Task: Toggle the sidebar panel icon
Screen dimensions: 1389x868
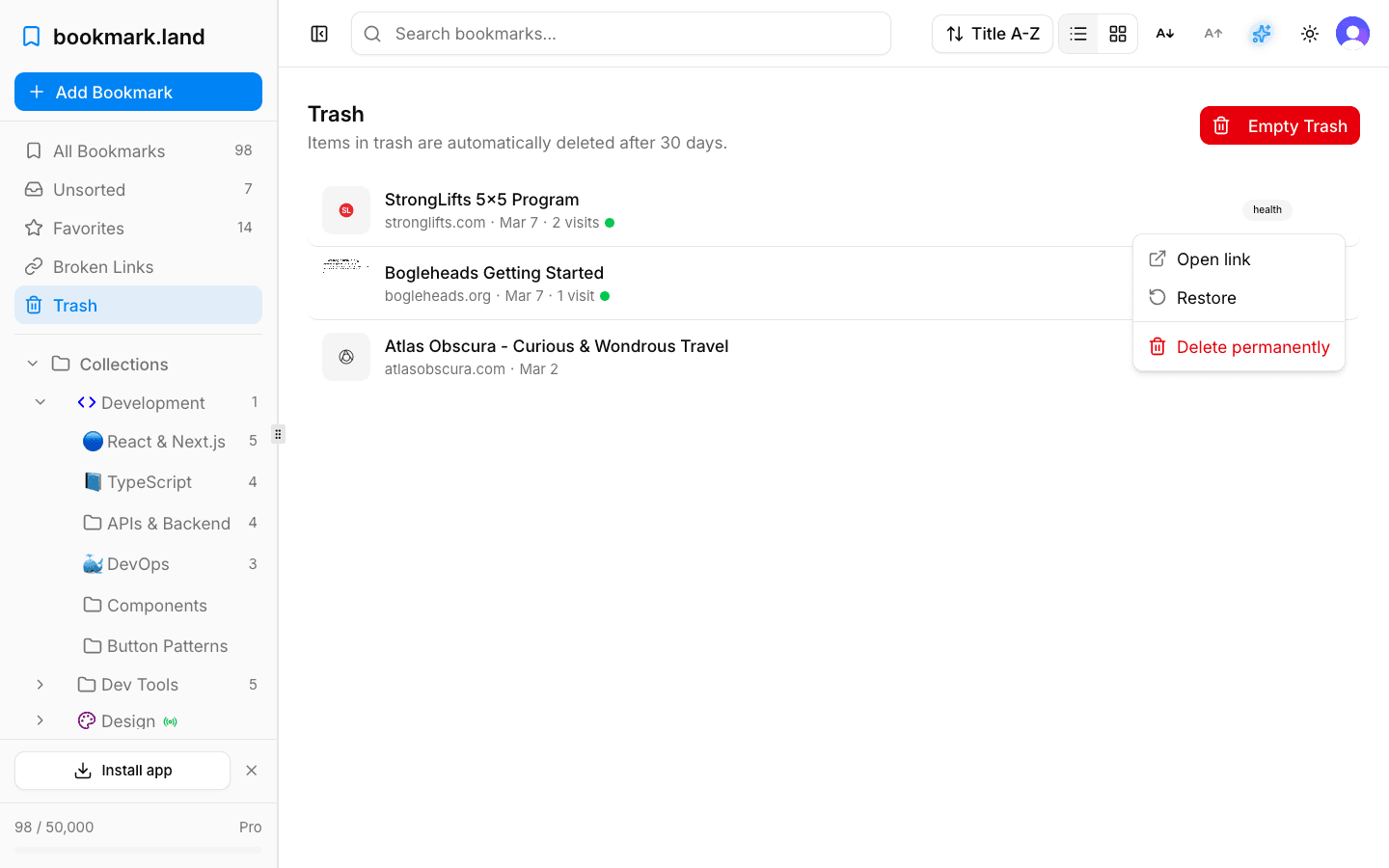Action: (319, 34)
